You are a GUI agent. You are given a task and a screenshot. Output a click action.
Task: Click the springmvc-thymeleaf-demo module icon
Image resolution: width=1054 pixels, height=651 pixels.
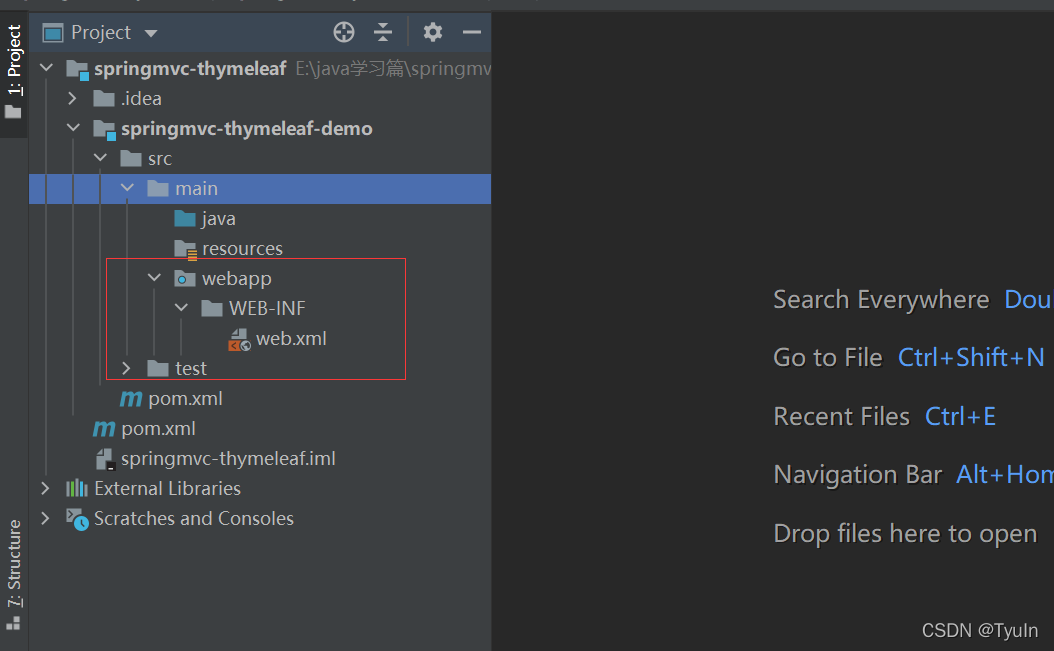(x=104, y=130)
